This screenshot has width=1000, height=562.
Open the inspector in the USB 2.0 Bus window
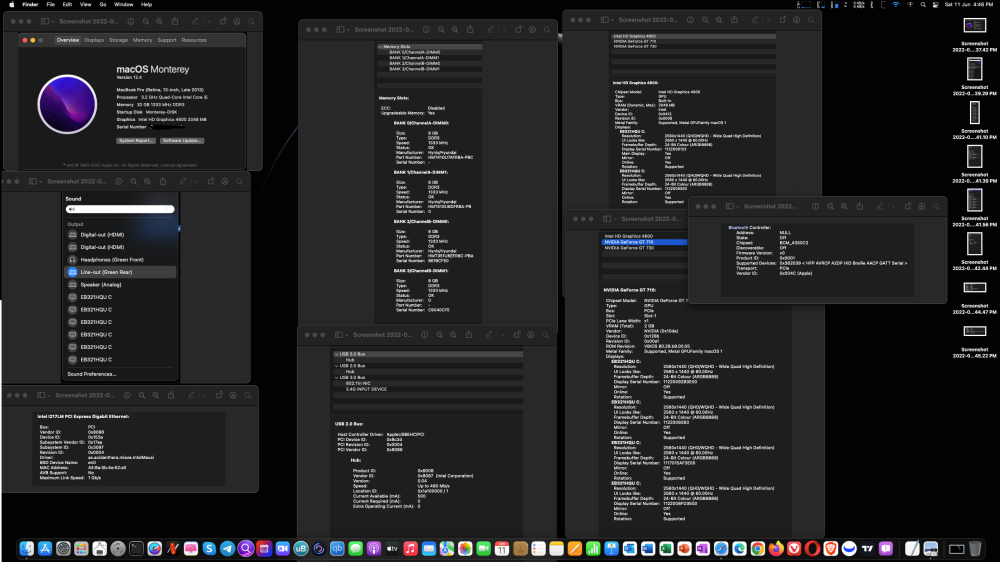point(424,335)
